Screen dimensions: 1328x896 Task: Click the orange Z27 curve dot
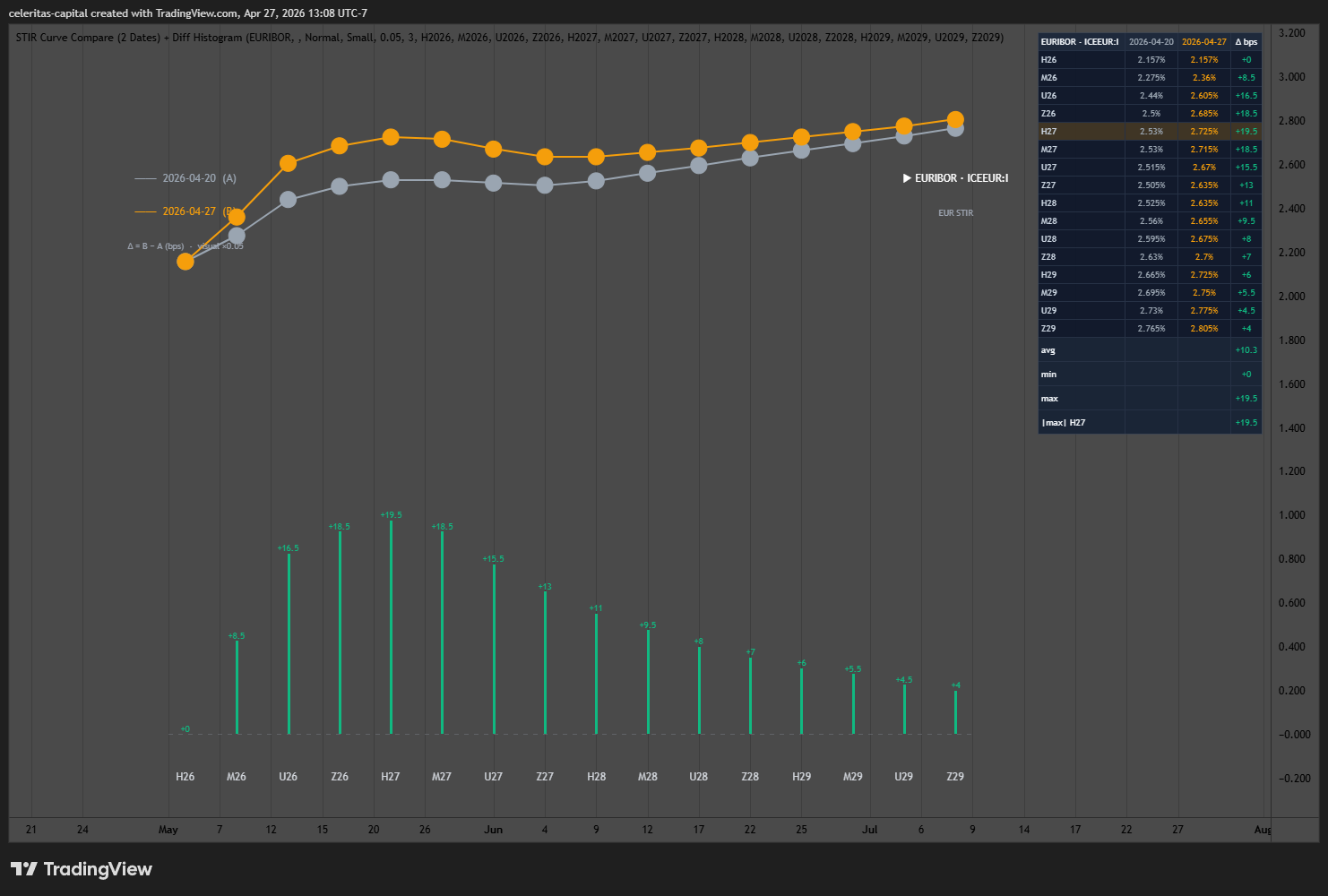(x=545, y=157)
